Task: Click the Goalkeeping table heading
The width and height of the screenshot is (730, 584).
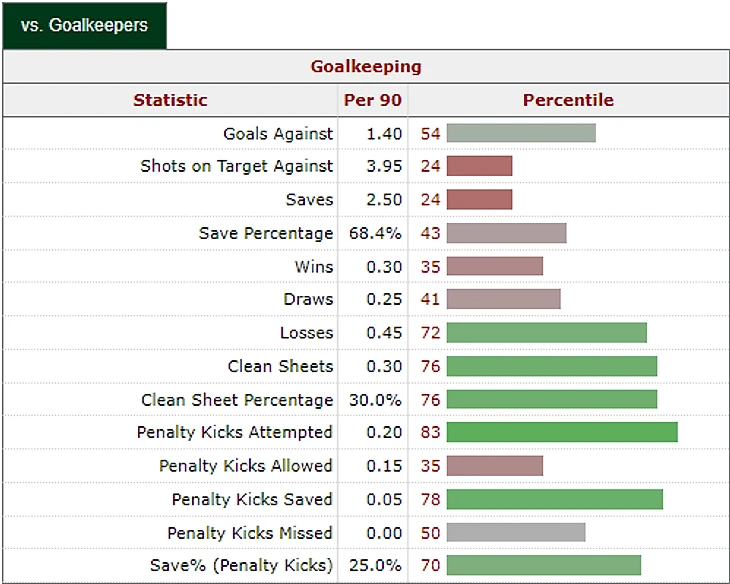Action: pyautogui.click(x=366, y=67)
